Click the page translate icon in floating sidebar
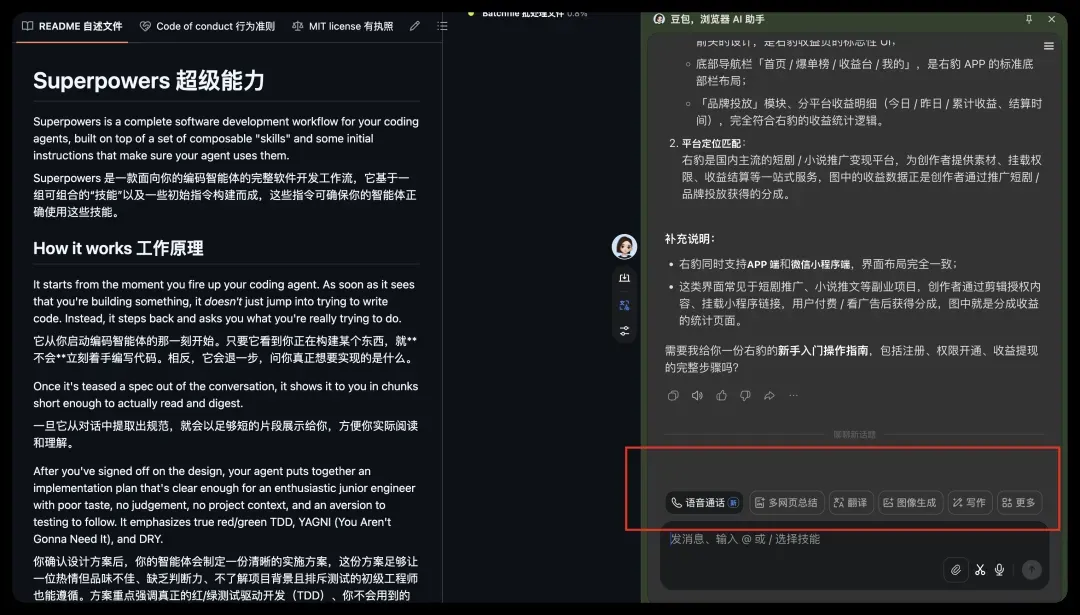Viewport: 1080px width, 615px height. 624,305
